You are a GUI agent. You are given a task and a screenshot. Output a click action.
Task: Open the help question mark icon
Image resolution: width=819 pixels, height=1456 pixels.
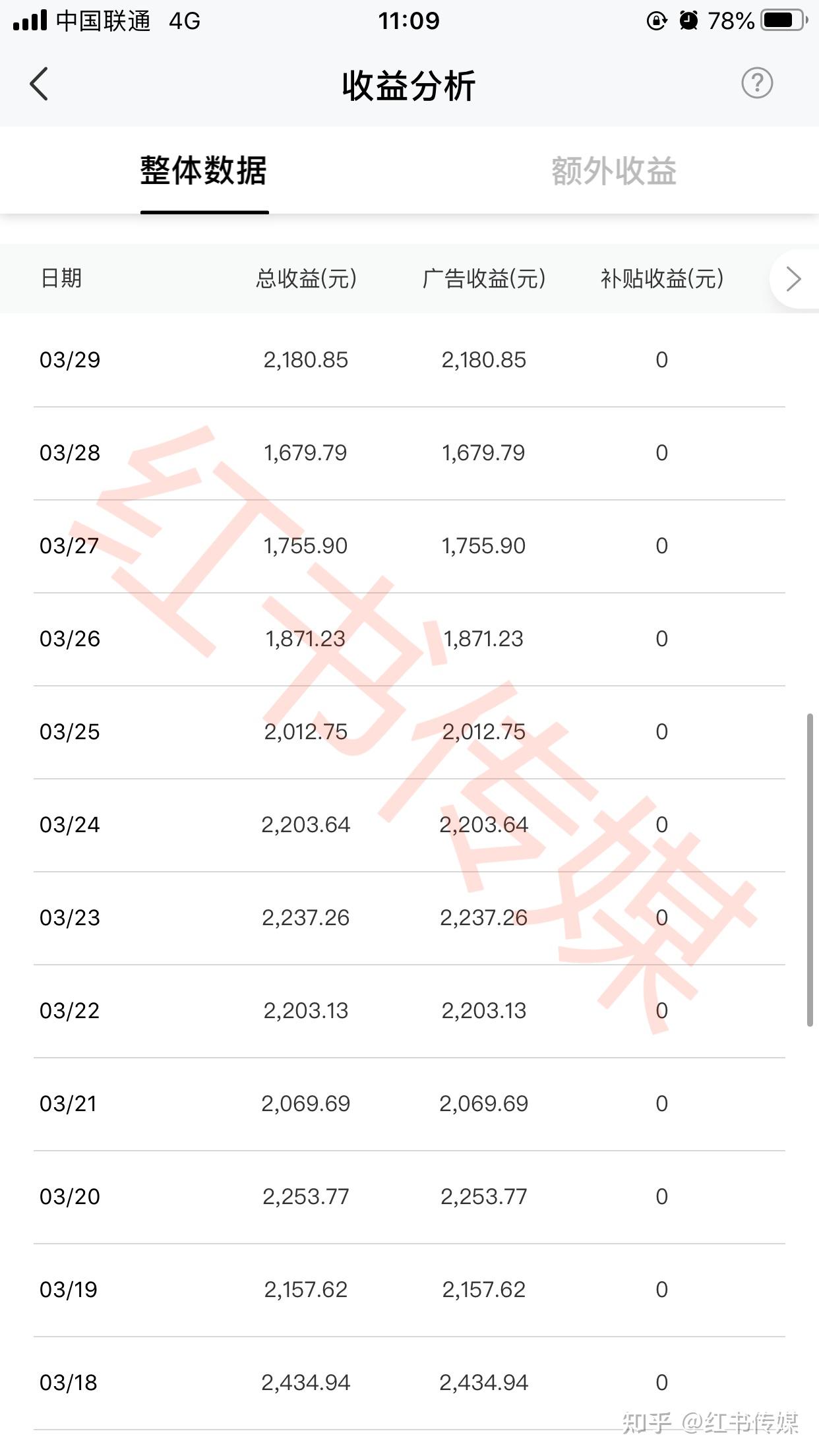(756, 84)
